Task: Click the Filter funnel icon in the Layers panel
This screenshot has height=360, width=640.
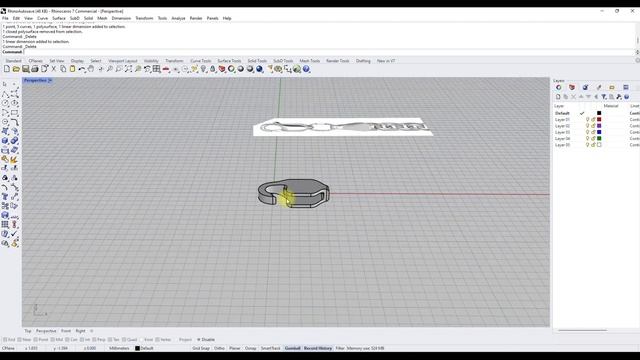Action: [x=604, y=97]
